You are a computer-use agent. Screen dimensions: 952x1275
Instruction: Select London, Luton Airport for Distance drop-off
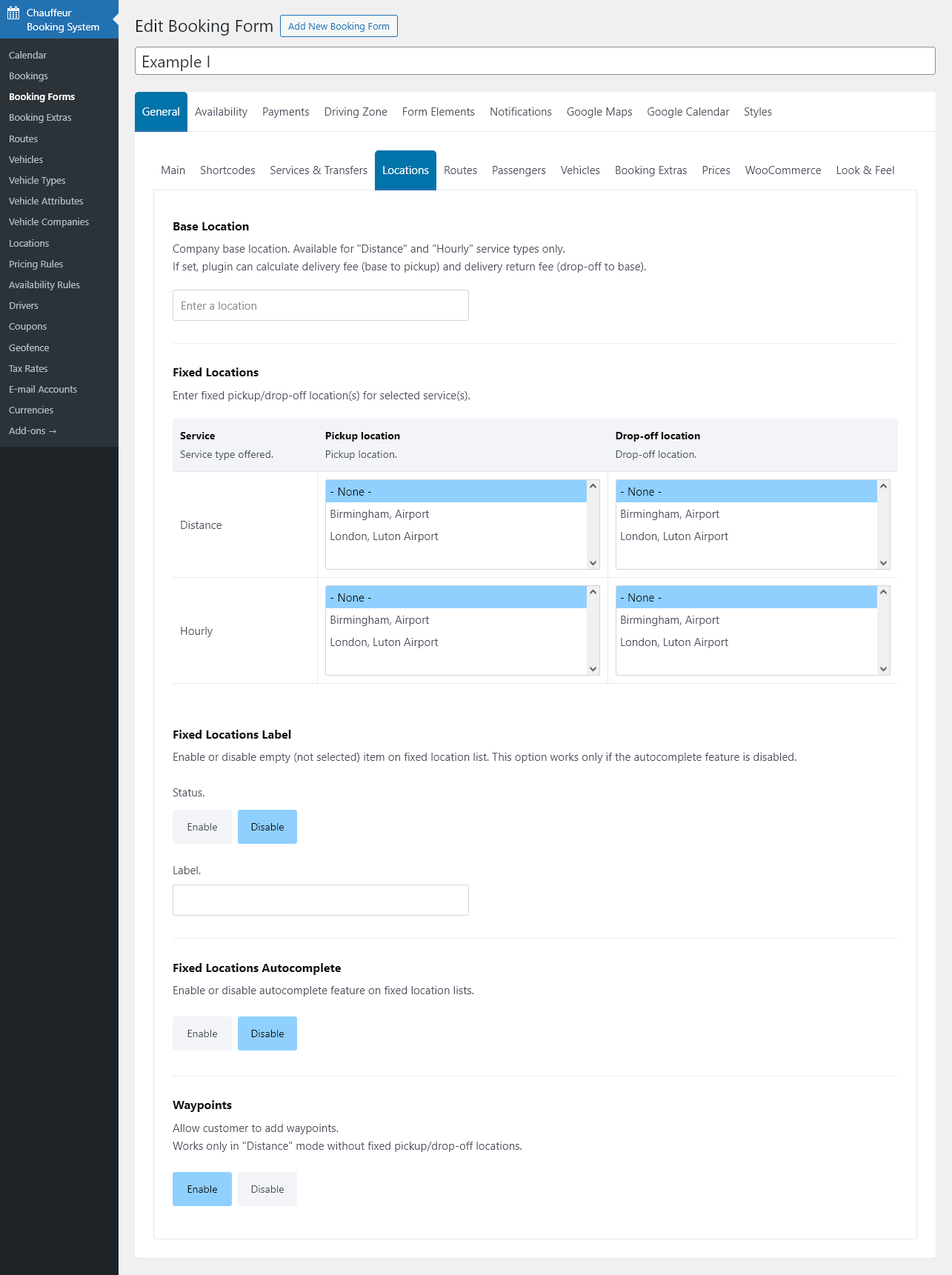click(673, 536)
